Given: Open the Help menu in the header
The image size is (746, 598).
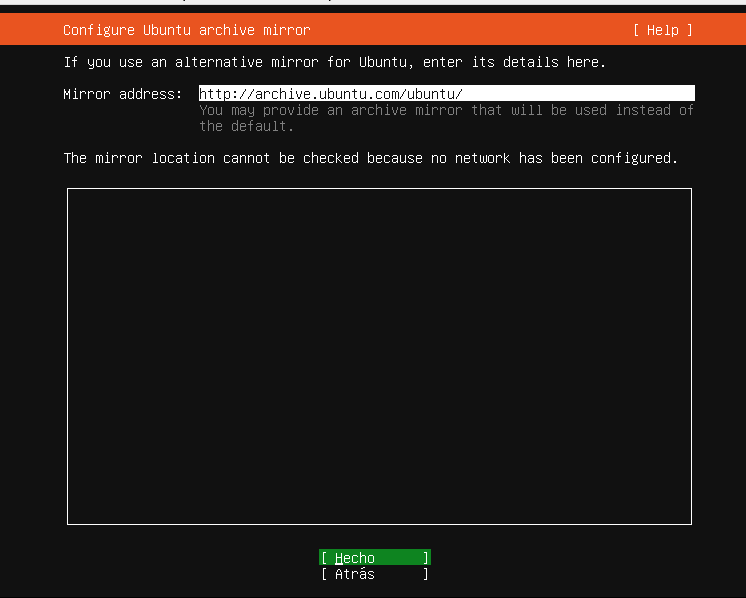Looking at the screenshot, I should pyautogui.click(x=662, y=30).
